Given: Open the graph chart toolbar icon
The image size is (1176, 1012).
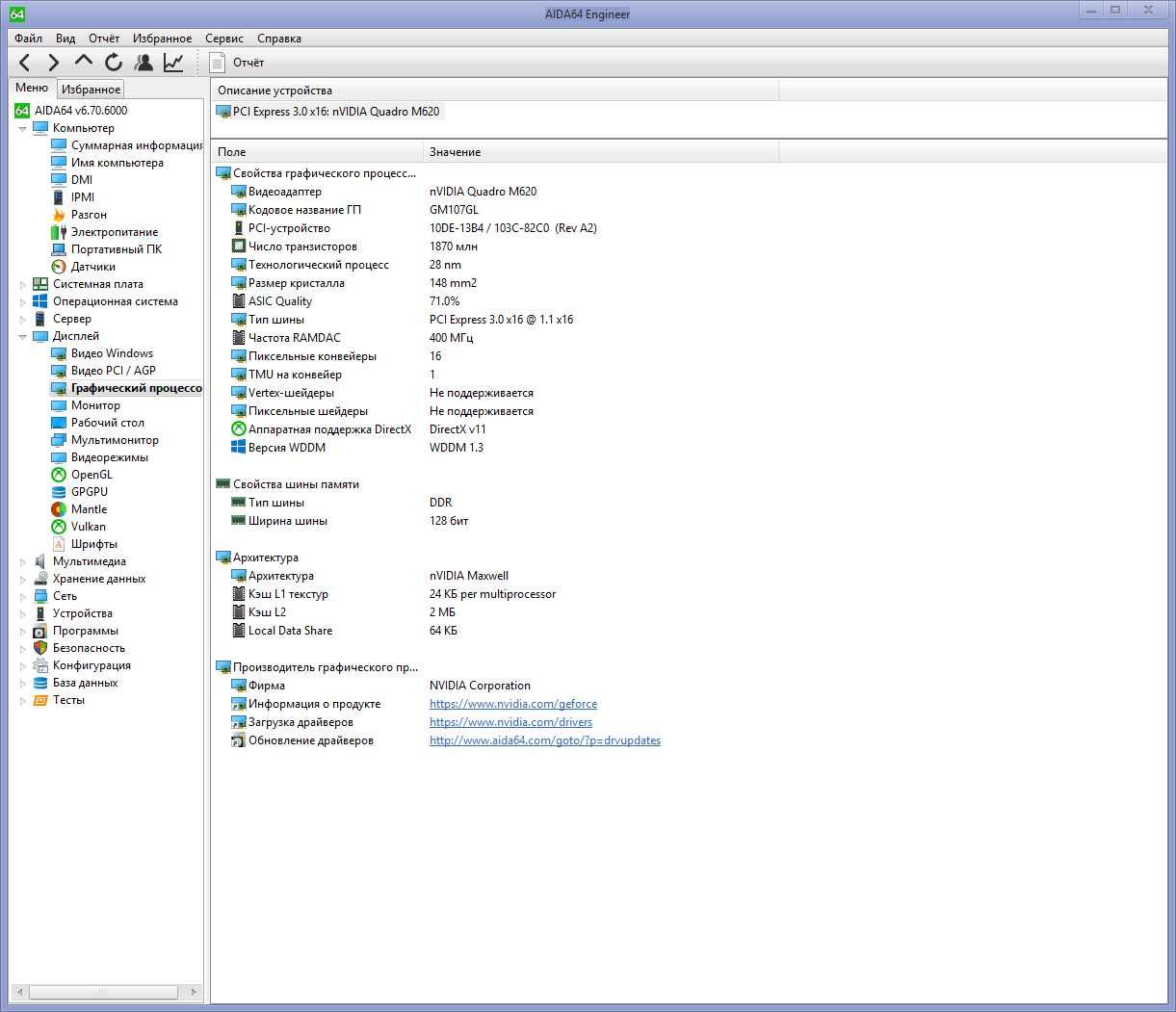Looking at the screenshot, I should pos(173,63).
